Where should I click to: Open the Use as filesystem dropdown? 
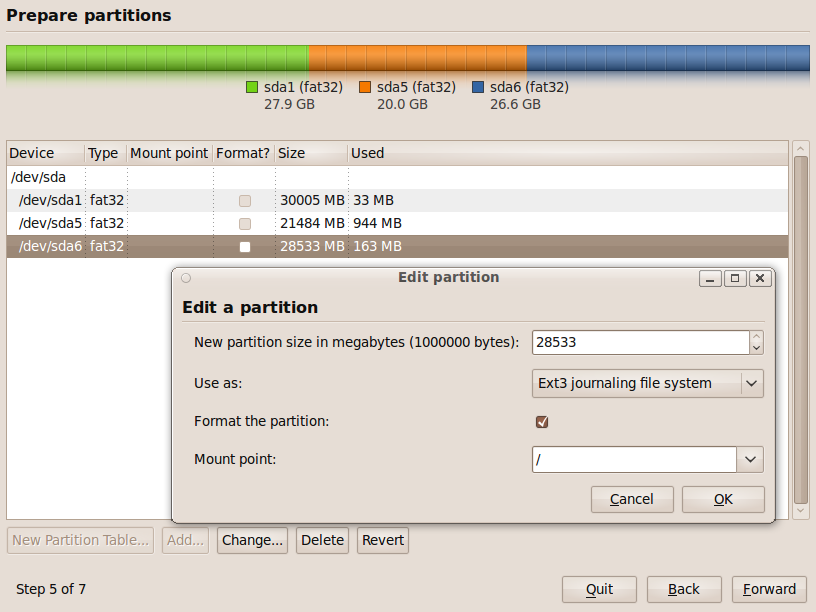click(647, 384)
